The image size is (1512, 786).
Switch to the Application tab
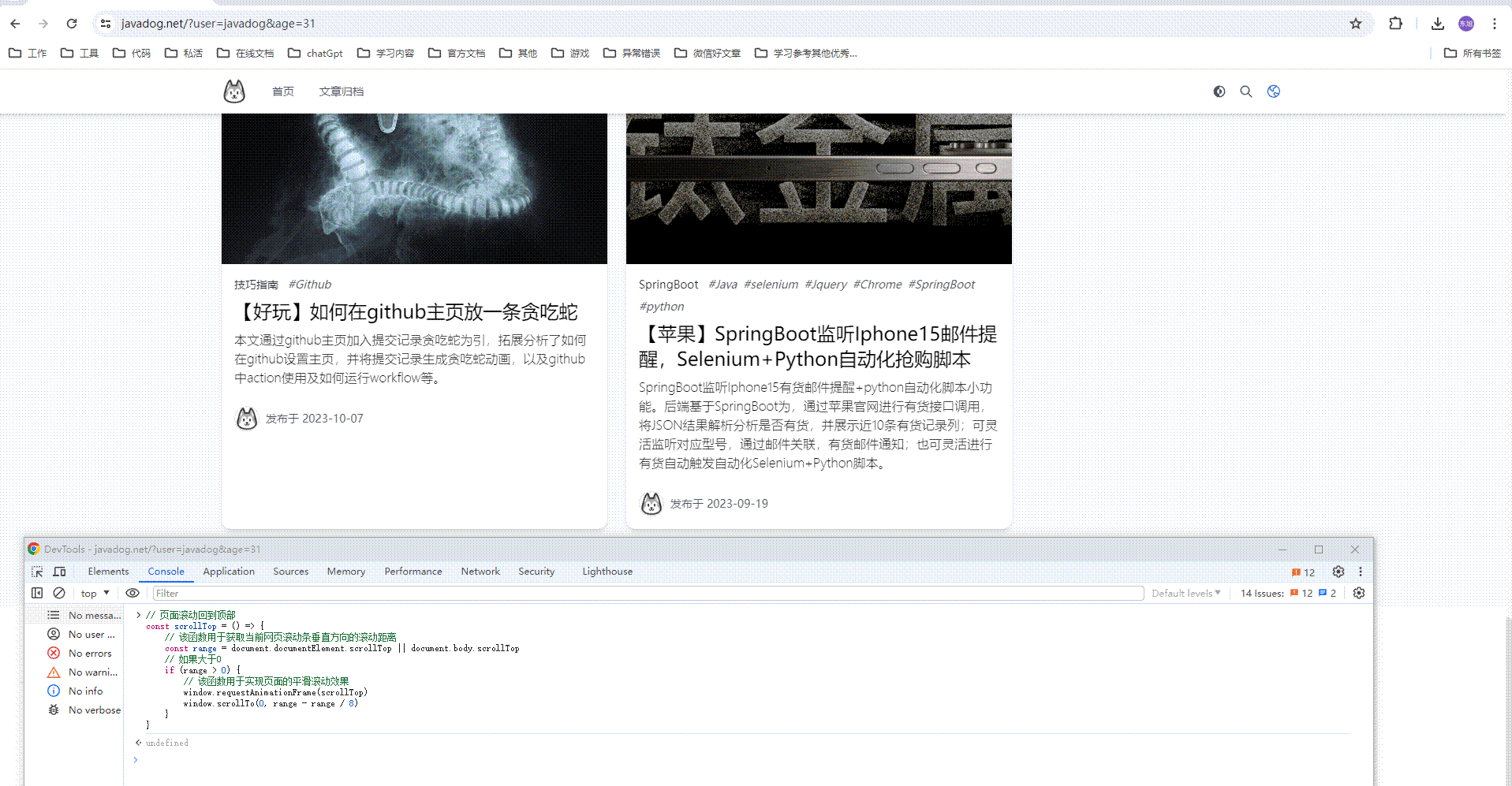229,572
